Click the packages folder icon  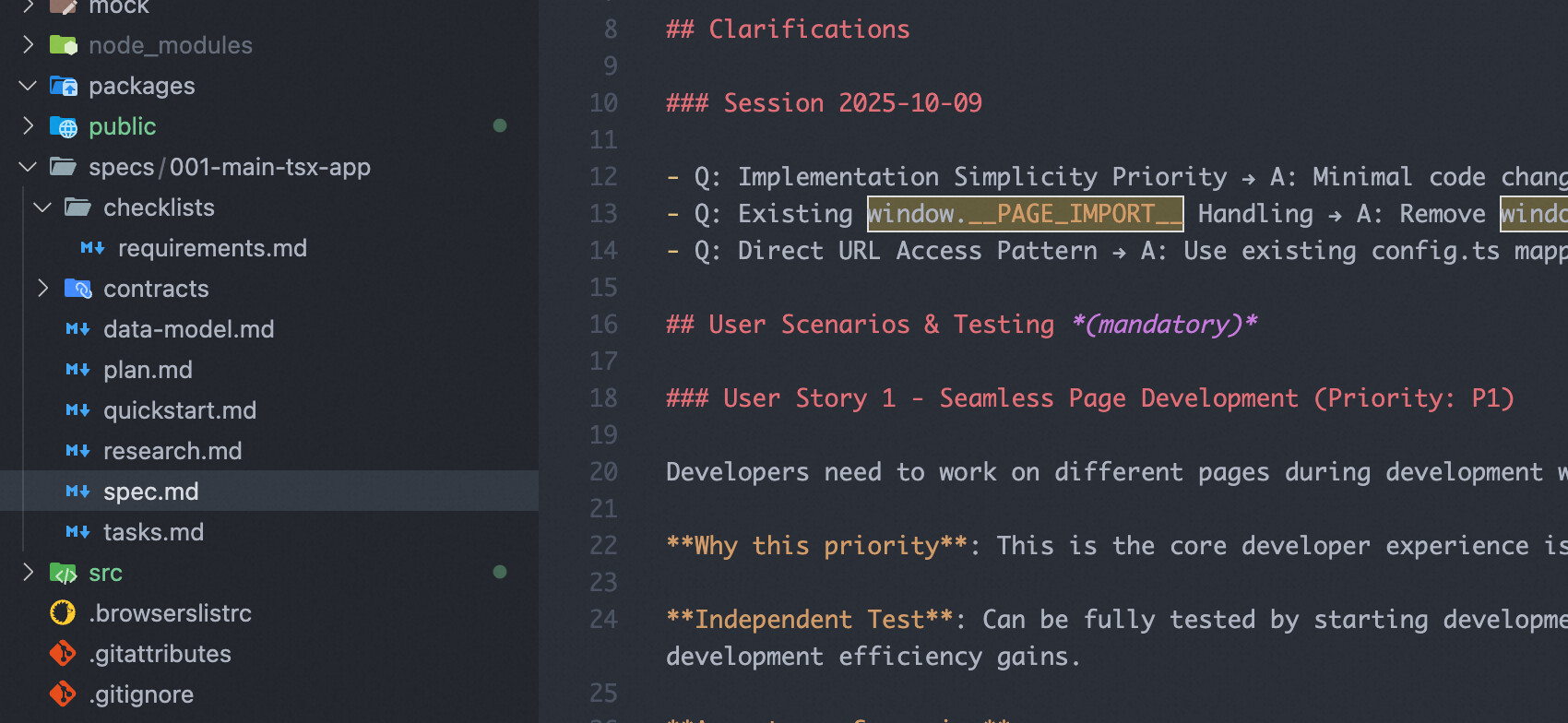[x=63, y=86]
